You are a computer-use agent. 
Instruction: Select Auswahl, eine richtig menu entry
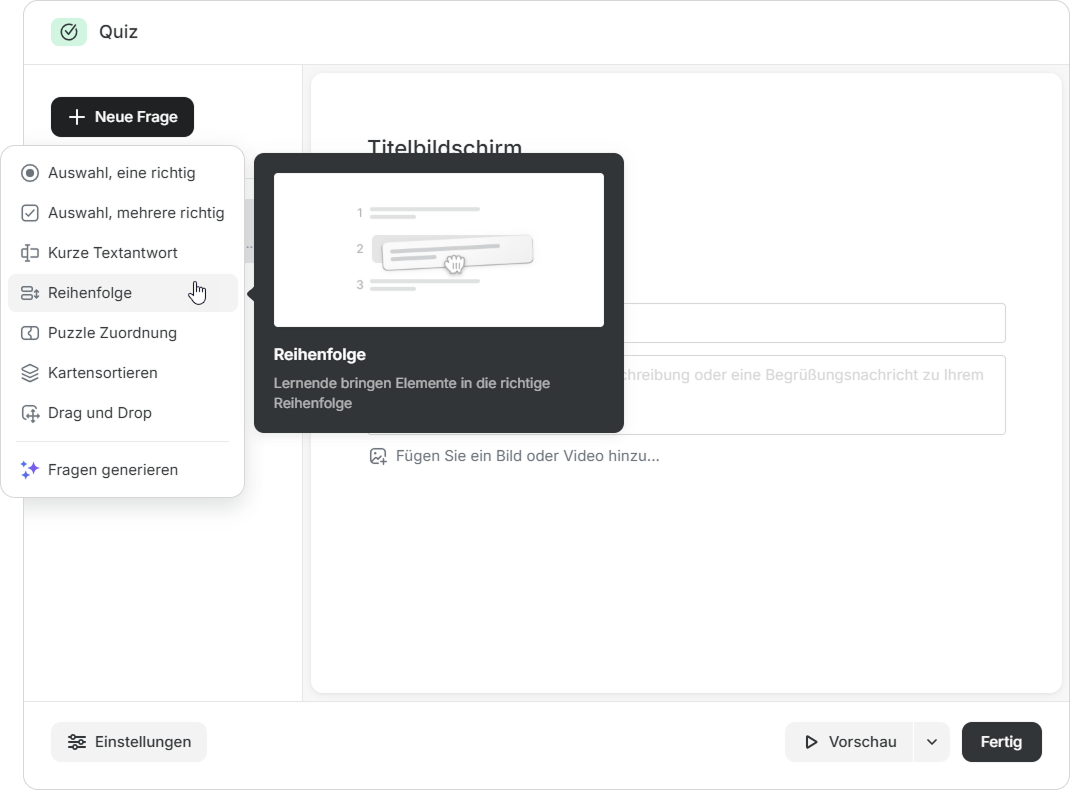point(122,173)
